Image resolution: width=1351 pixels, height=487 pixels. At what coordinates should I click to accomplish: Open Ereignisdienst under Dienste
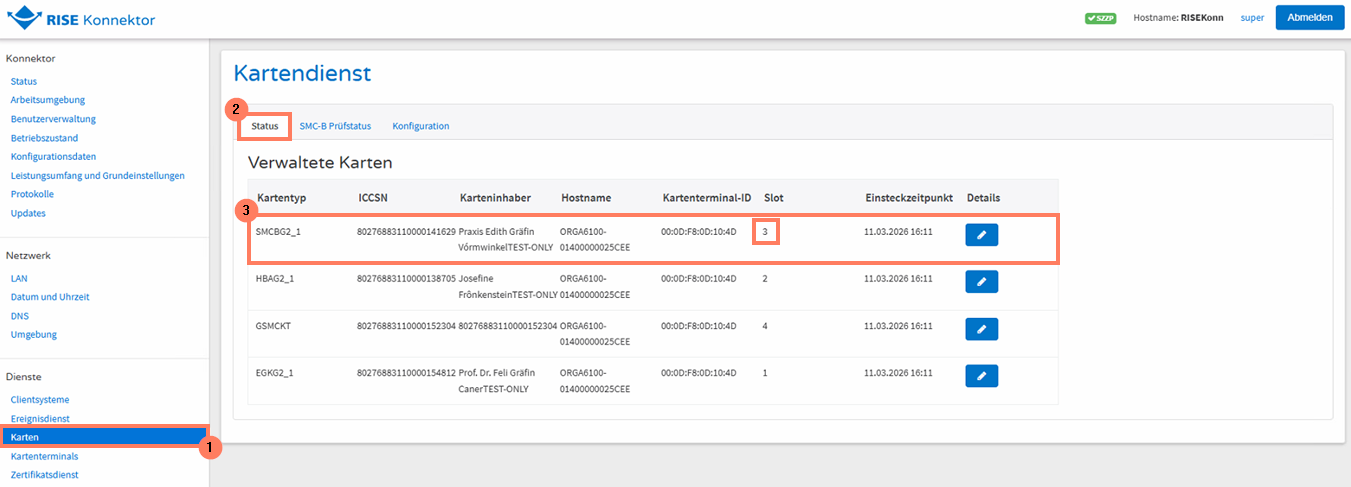(x=40, y=418)
